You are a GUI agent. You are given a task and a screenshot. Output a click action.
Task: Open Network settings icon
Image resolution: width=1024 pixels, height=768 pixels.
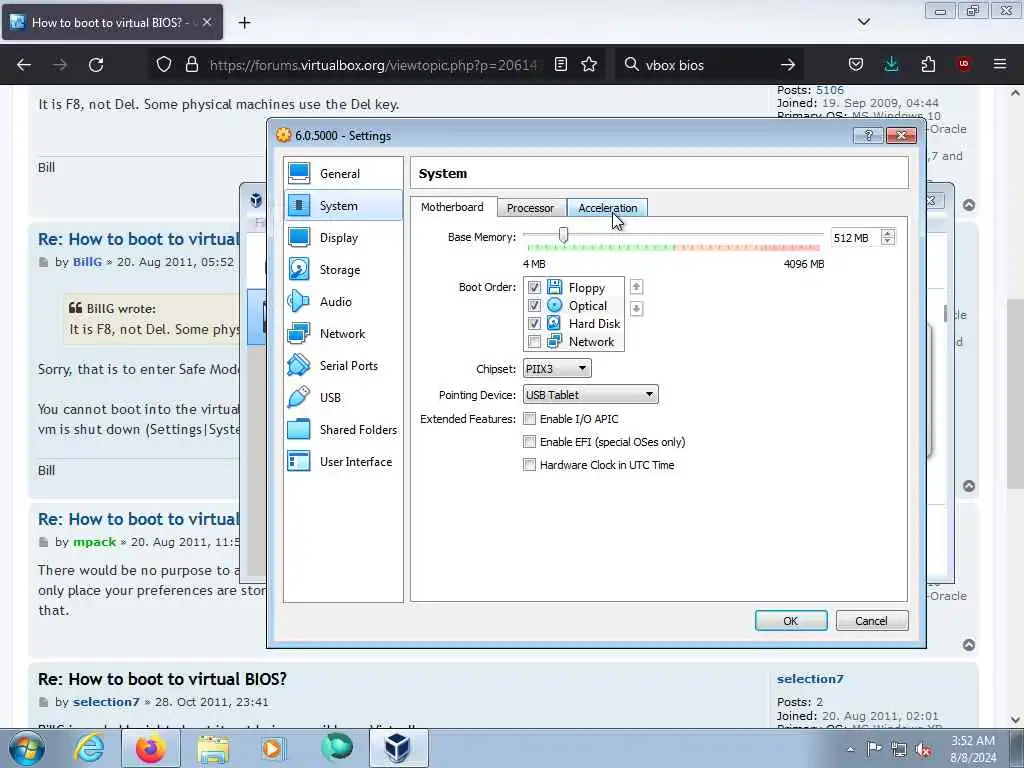pyautogui.click(x=299, y=333)
